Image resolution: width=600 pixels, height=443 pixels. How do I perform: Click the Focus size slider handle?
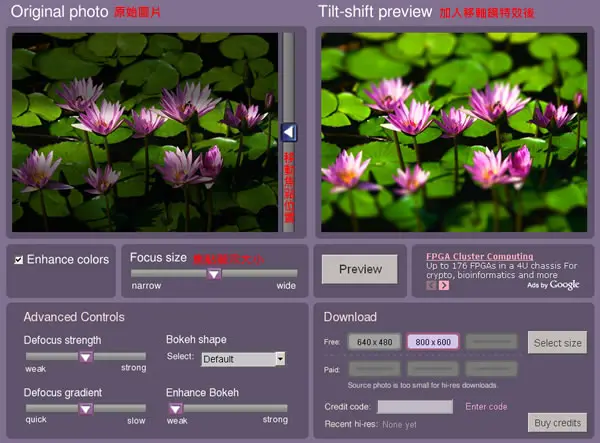point(214,274)
